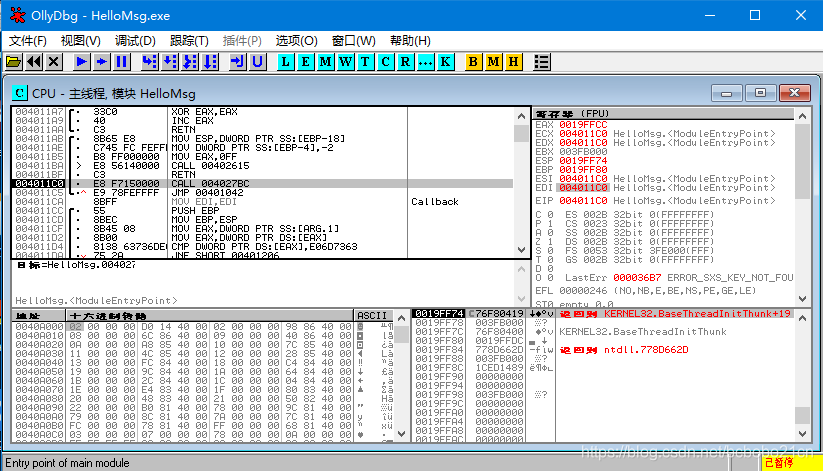823x471 pixels.
Task: Open the 窗口(W) menu
Action: tap(353, 40)
